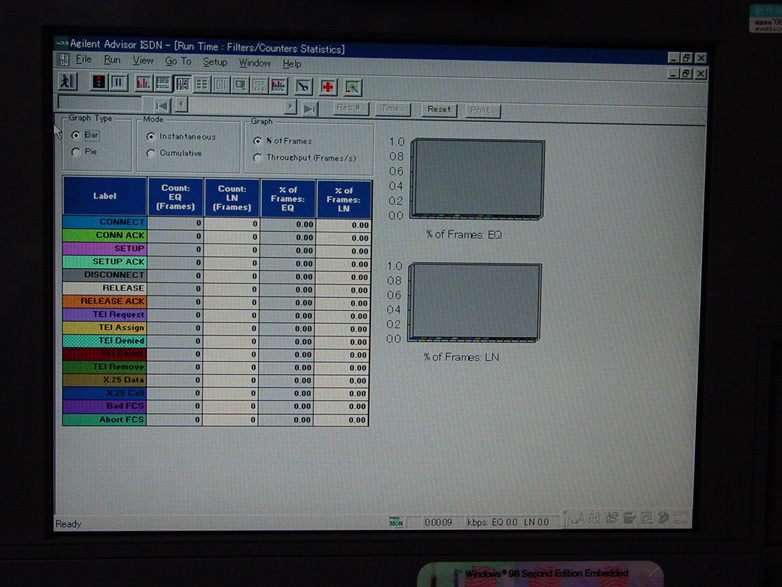This screenshot has width=782, height=587.
Task: Select % of Frames graph option
Action: 282,141
